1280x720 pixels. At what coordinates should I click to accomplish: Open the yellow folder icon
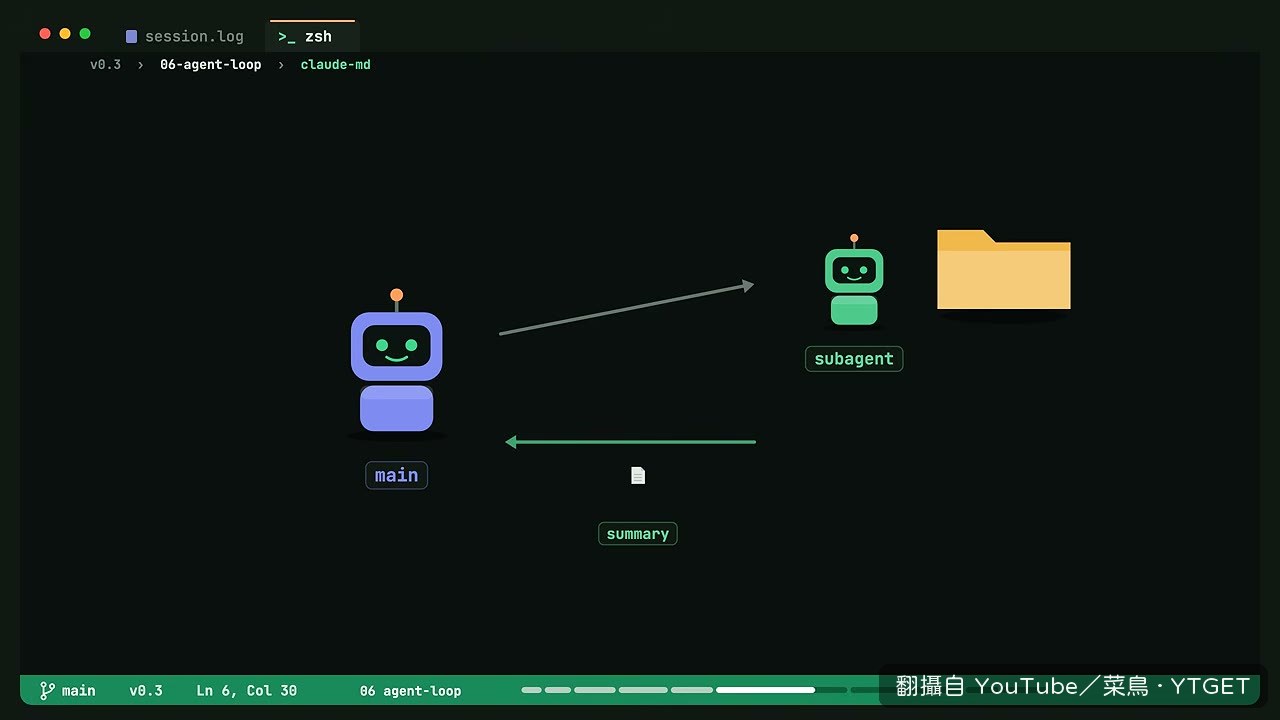(1003, 269)
